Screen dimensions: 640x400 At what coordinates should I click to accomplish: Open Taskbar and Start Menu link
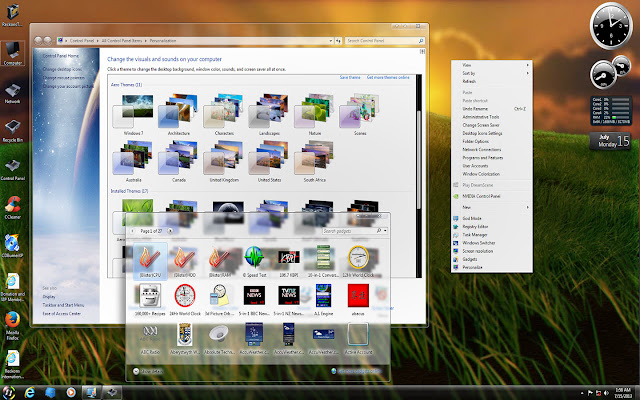click(63, 305)
